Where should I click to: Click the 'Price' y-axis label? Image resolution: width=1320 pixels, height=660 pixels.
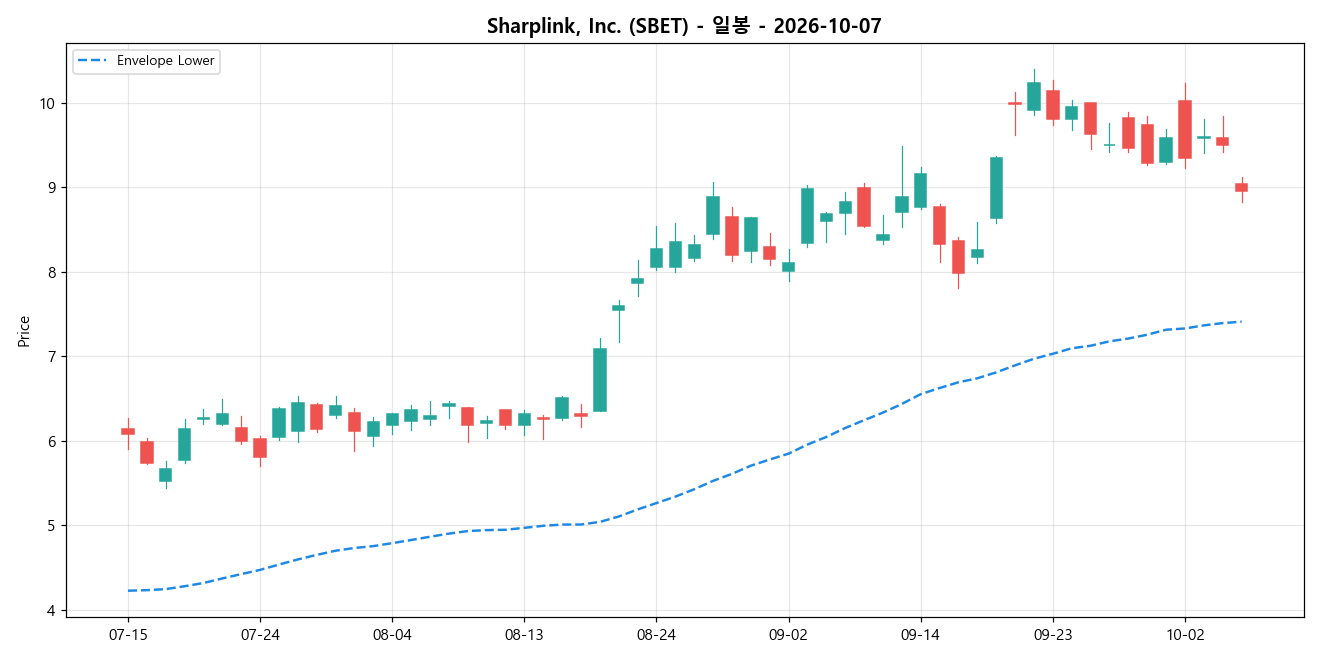pos(24,331)
